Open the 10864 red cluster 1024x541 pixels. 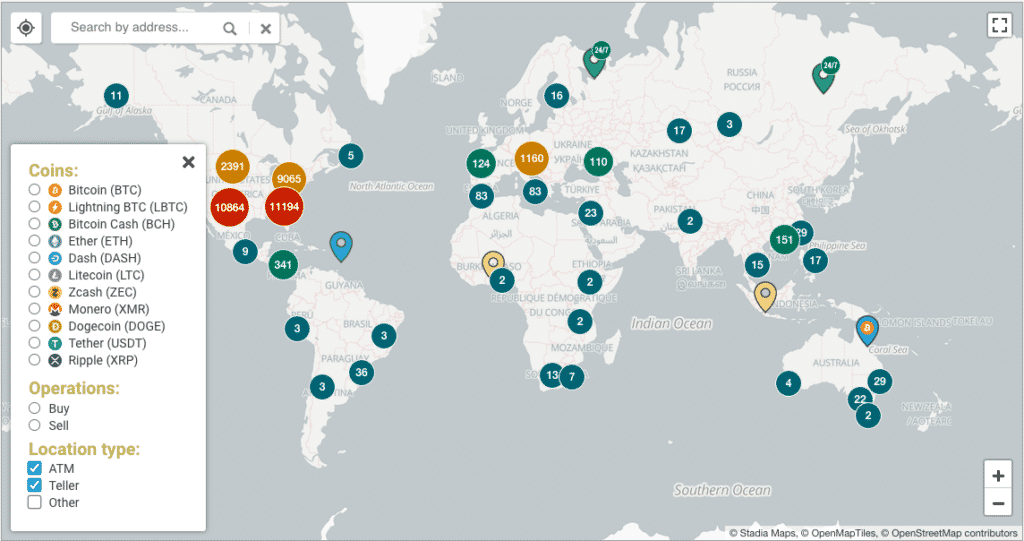point(229,207)
